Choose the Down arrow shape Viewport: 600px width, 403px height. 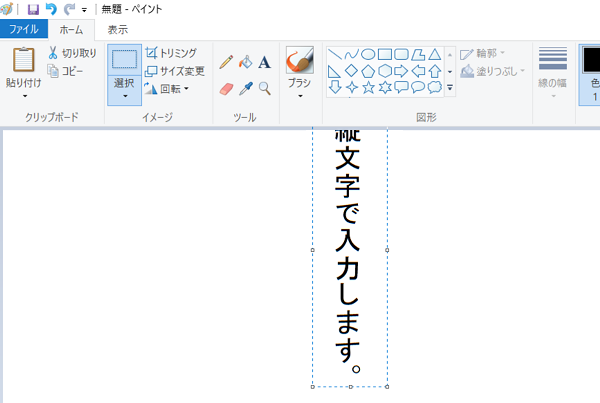pos(335,87)
